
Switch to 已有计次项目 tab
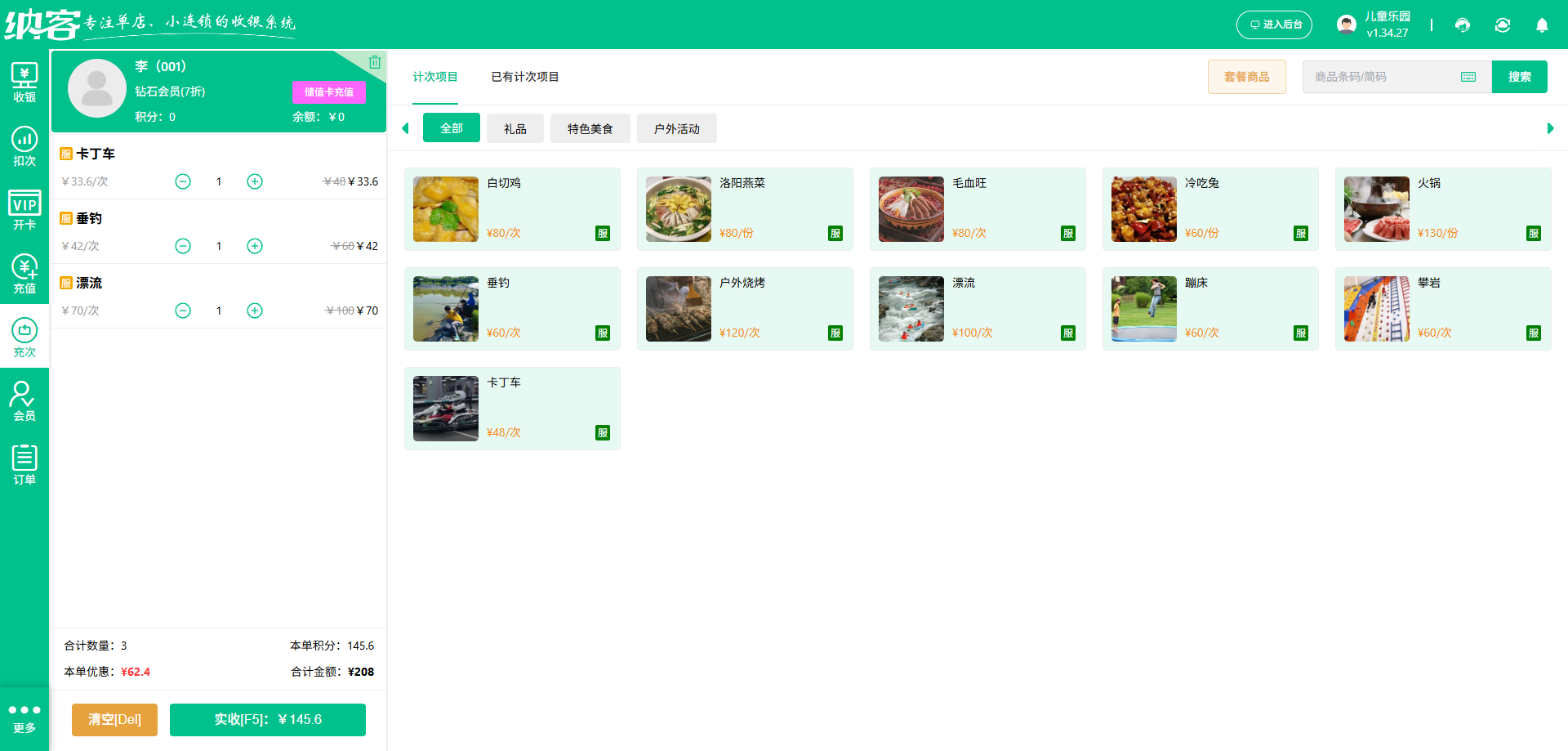coord(524,77)
